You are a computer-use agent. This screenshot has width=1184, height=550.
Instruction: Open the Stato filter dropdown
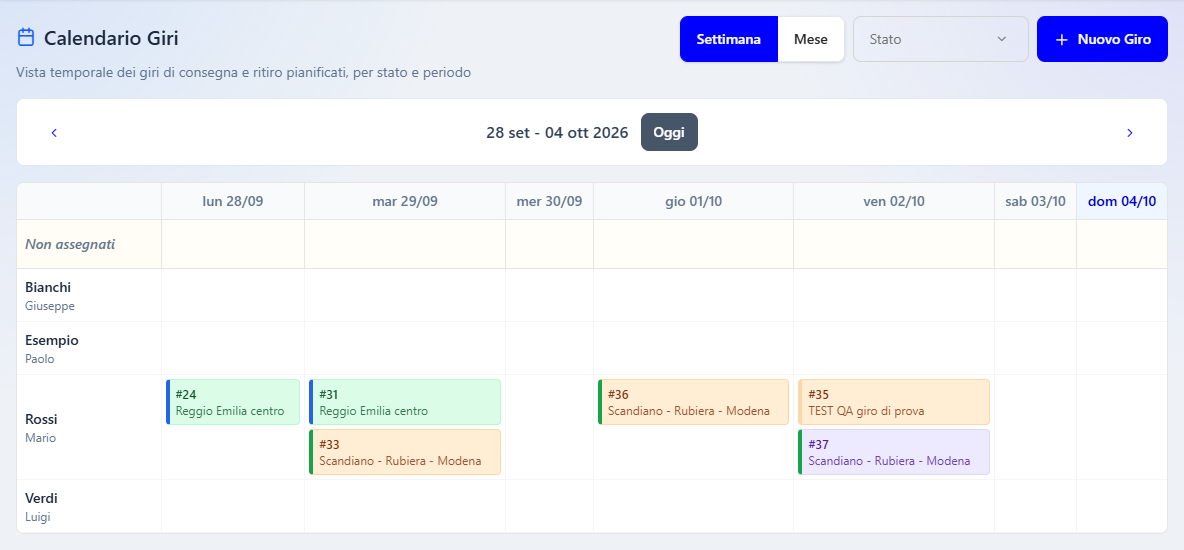click(x=941, y=39)
